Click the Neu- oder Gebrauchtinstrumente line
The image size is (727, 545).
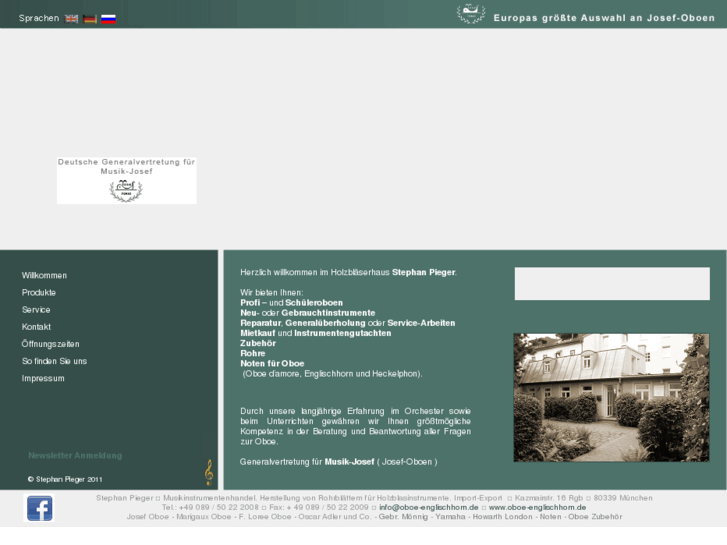coord(307,313)
